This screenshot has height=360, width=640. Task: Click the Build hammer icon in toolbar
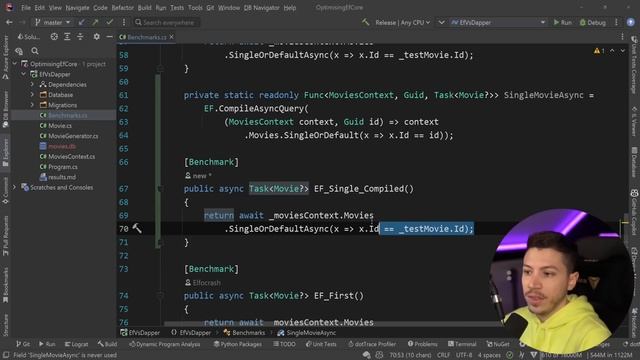pos(365,22)
